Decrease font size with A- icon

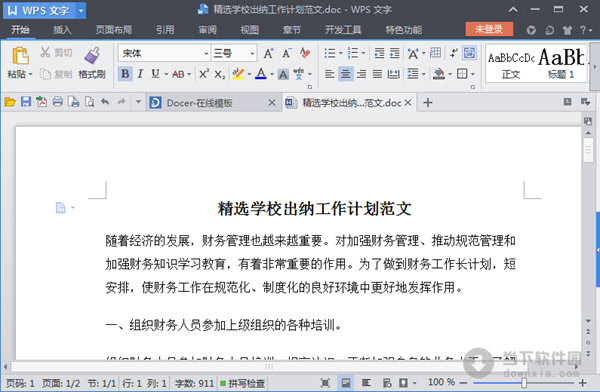point(287,53)
